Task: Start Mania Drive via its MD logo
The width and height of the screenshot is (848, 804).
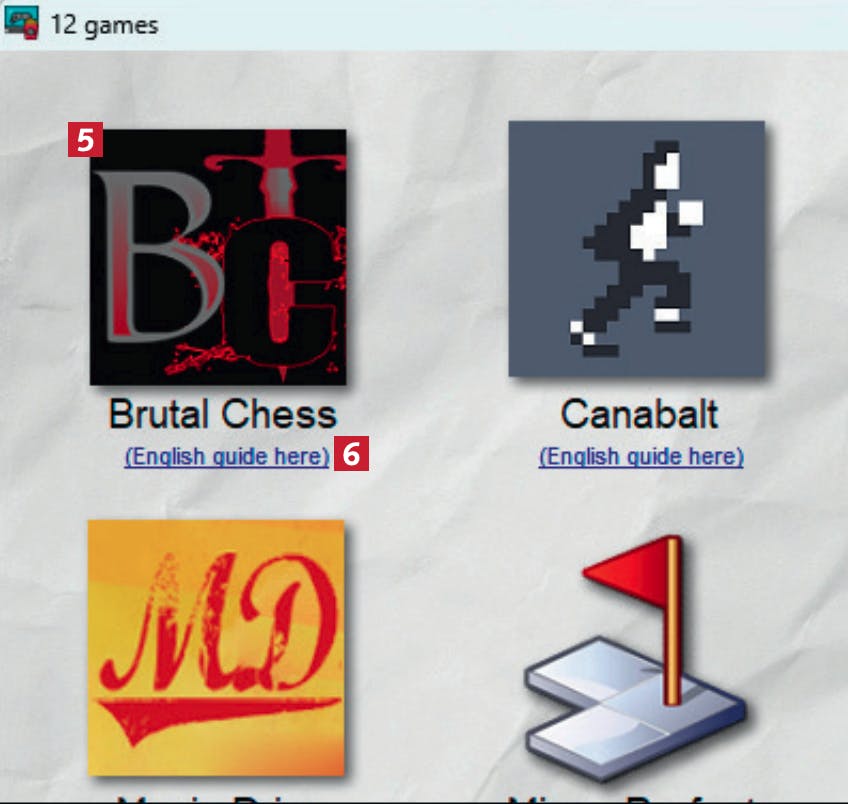Action: tap(216, 648)
